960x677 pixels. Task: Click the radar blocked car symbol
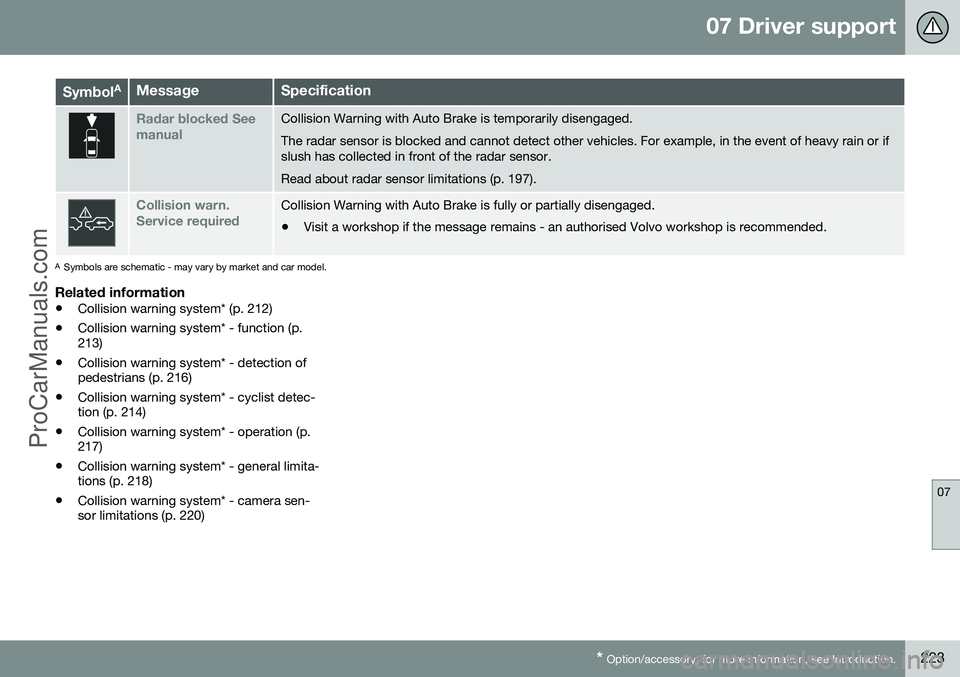pos(91,136)
